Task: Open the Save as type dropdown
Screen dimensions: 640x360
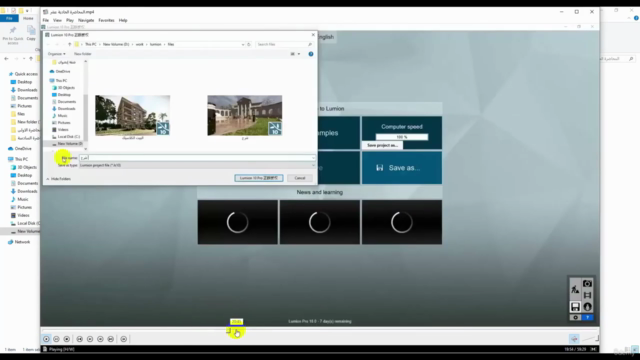Action: pyautogui.click(x=197, y=165)
